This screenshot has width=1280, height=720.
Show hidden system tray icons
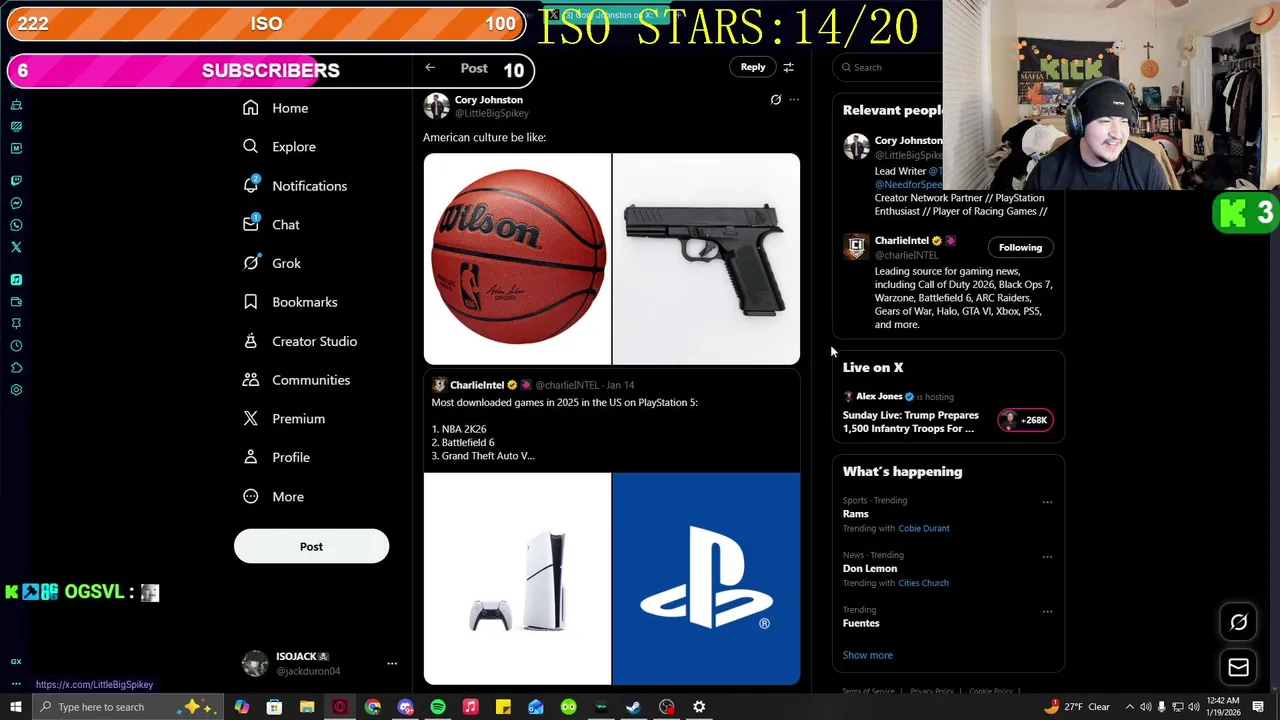pyautogui.click(x=1130, y=707)
